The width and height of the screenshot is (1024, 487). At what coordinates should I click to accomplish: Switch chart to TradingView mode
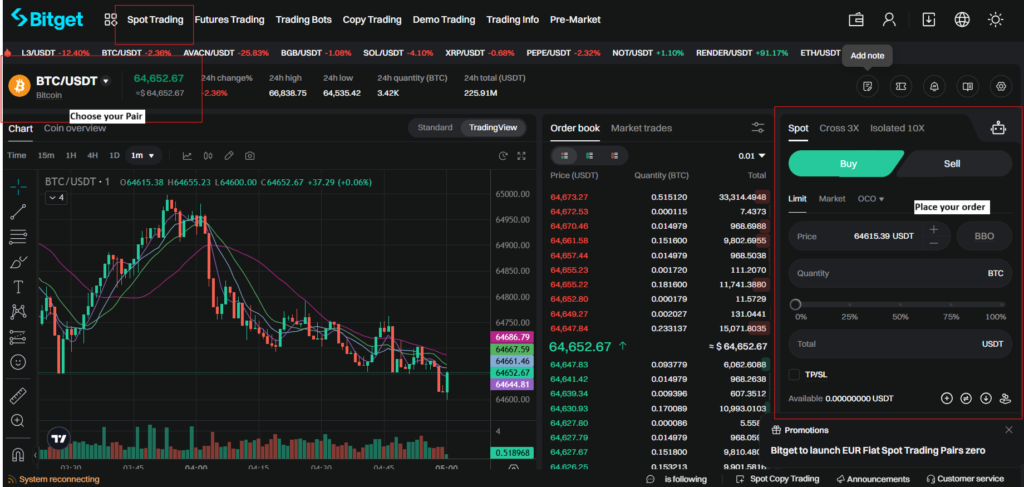[x=493, y=127]
